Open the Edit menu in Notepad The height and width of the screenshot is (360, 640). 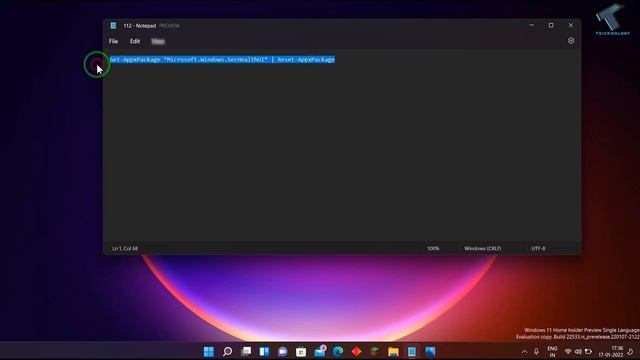click(x=135, y=41)
